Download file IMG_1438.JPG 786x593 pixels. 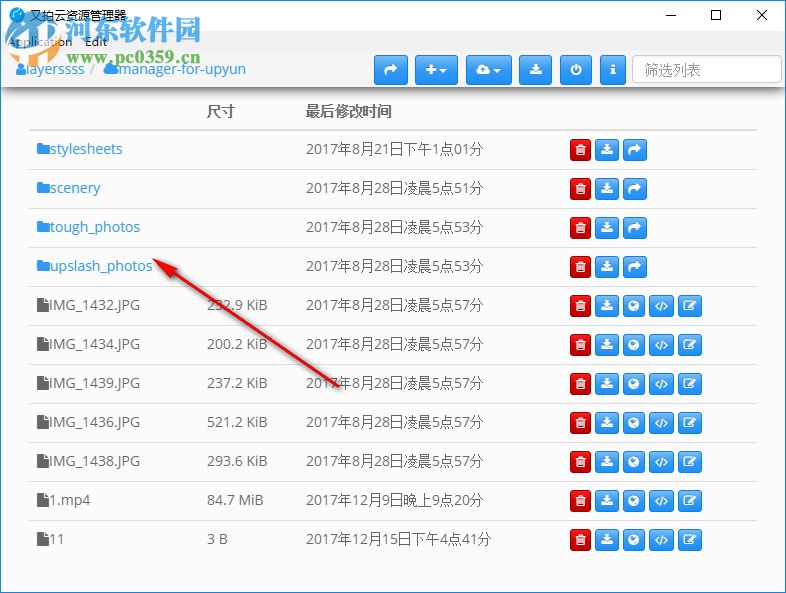click(x=607, y=462)
